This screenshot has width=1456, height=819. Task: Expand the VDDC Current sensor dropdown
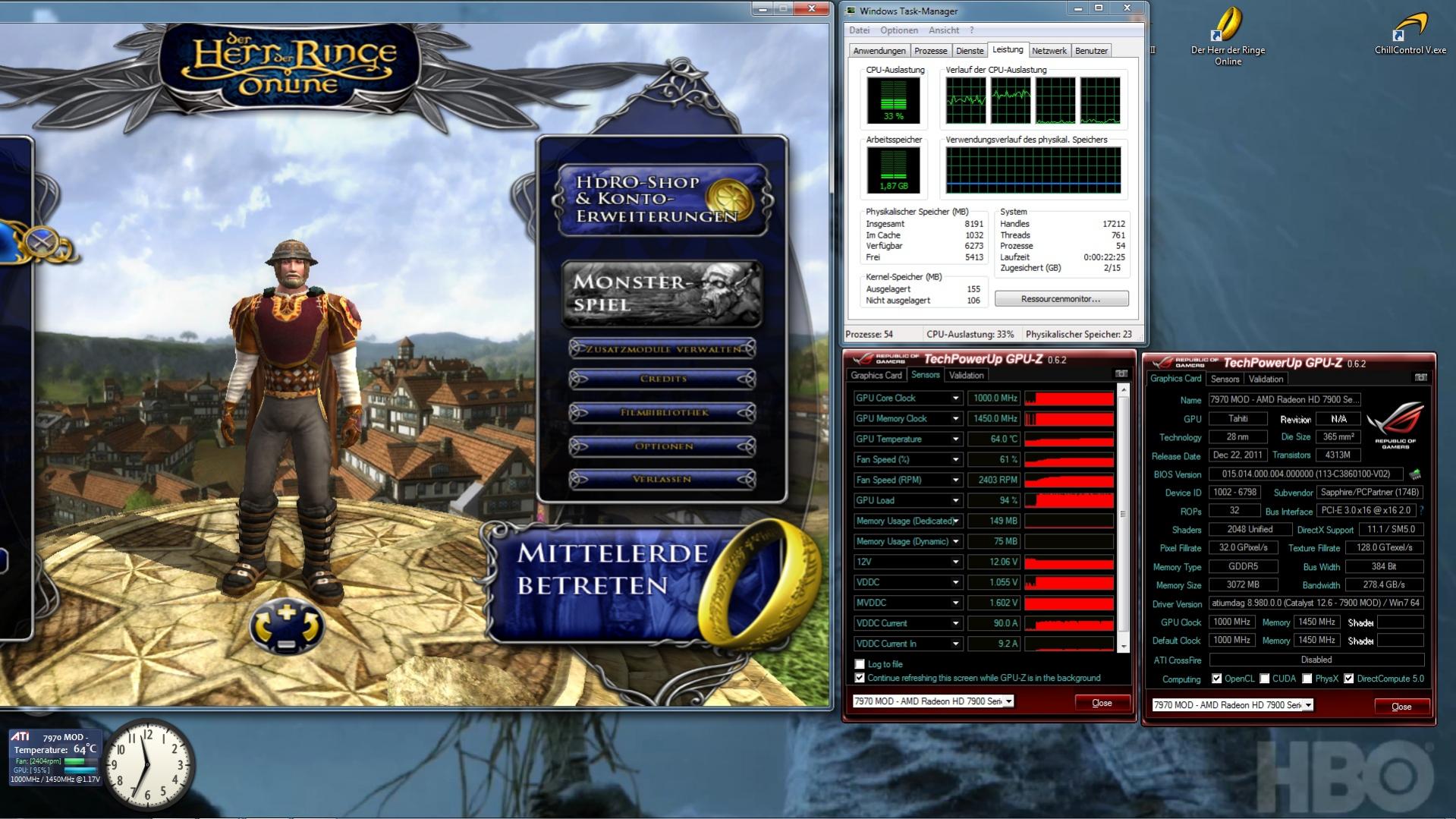(x=955, y=624)
